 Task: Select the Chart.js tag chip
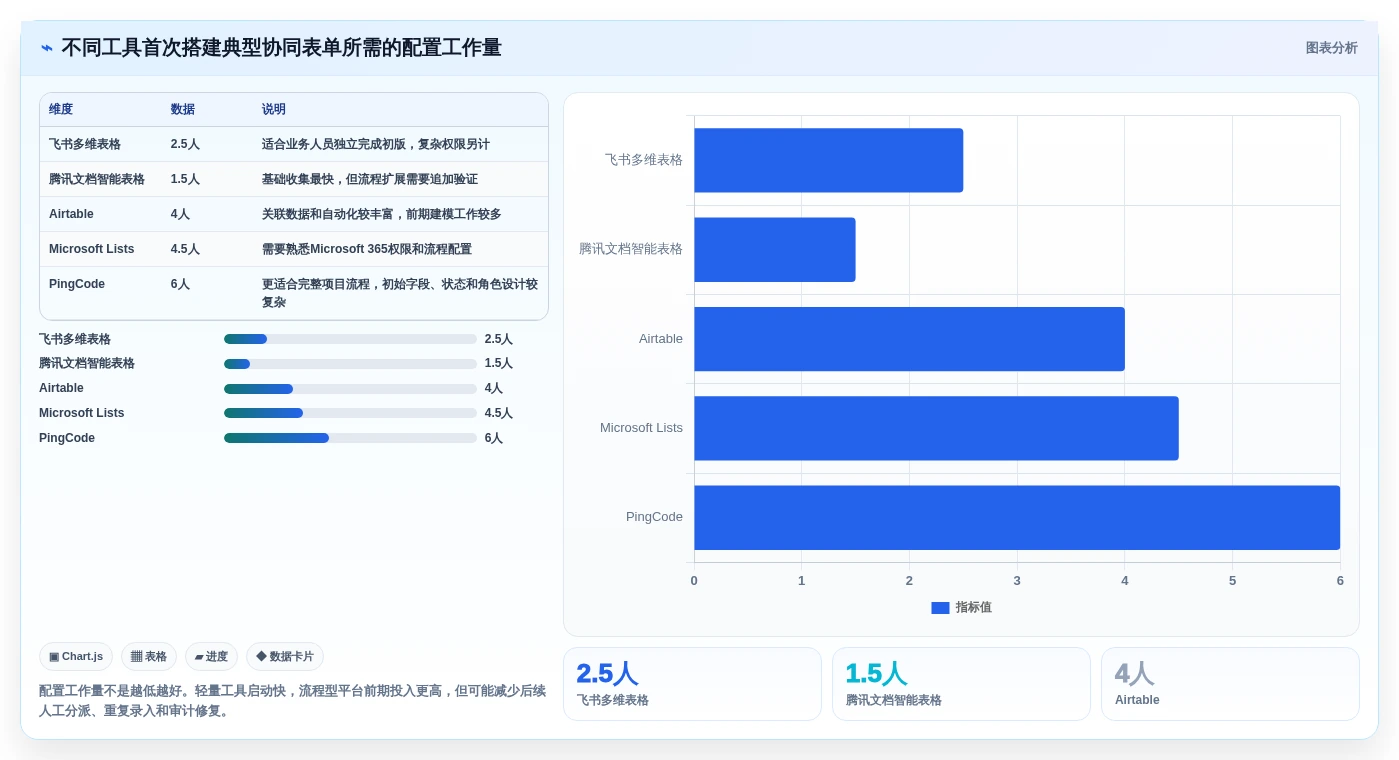pyautogui.click(x=76, y=657)
